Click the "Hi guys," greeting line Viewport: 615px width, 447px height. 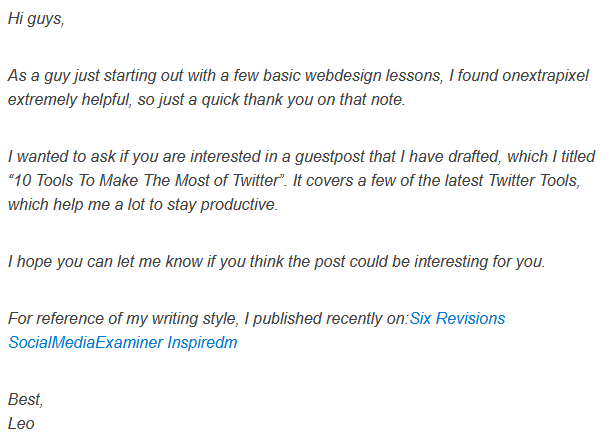36,21
